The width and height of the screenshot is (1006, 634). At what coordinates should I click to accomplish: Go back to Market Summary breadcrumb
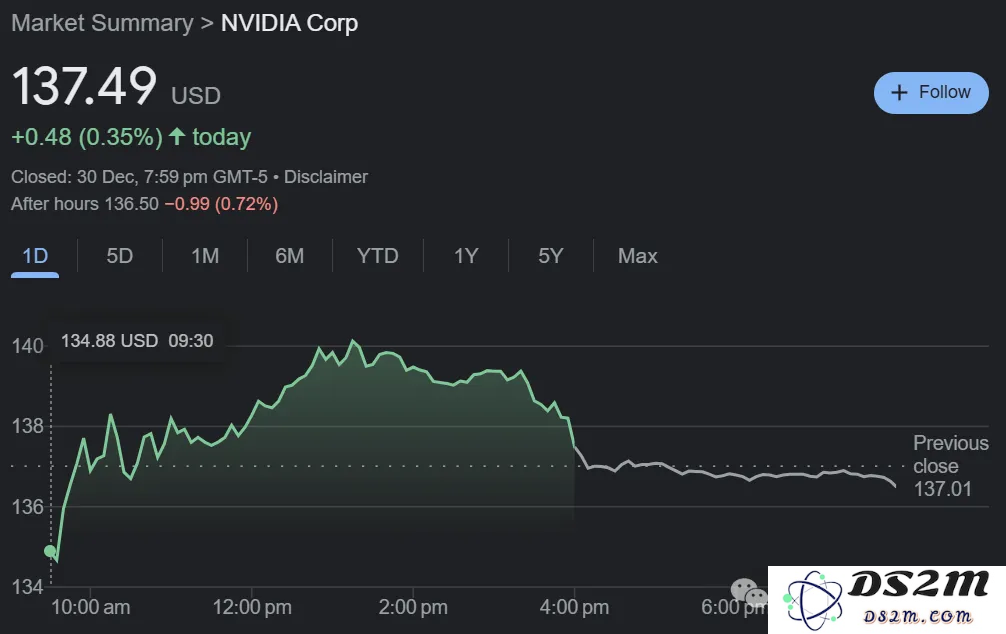(102, 23)
